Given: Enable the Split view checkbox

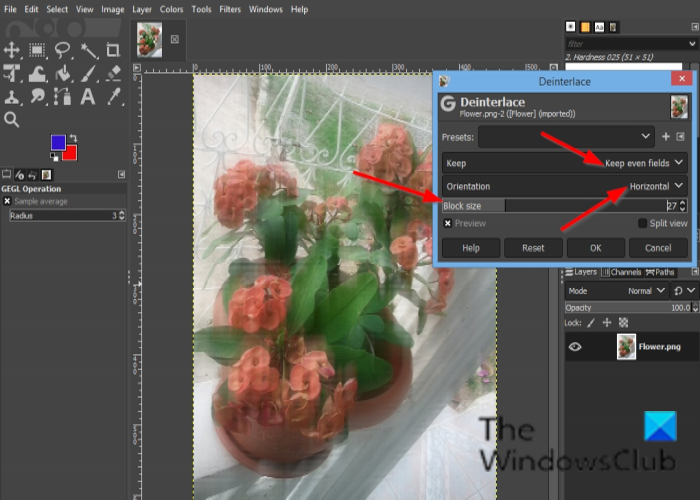Looking at the screenshot, I should click(643, 224).
